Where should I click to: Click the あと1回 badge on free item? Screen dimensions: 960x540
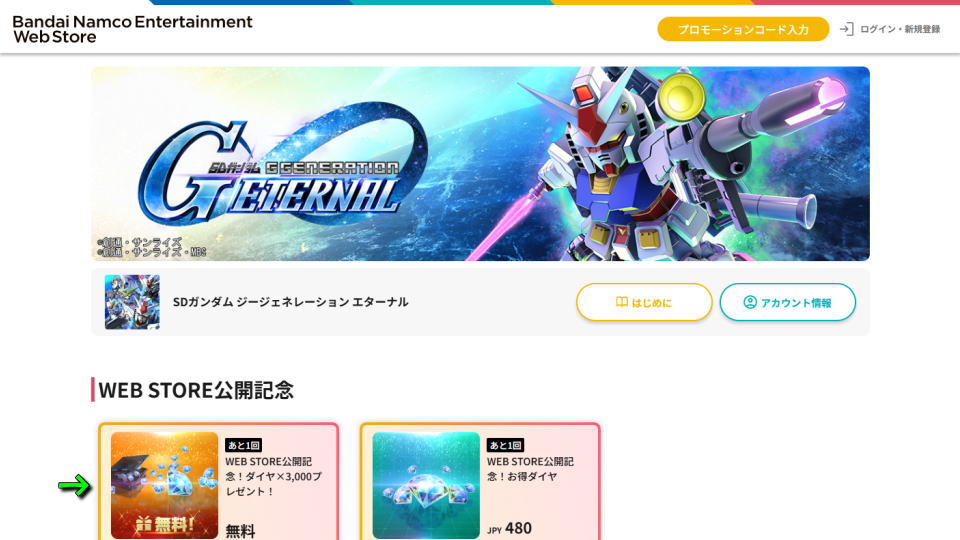click(x=244, y=445)
